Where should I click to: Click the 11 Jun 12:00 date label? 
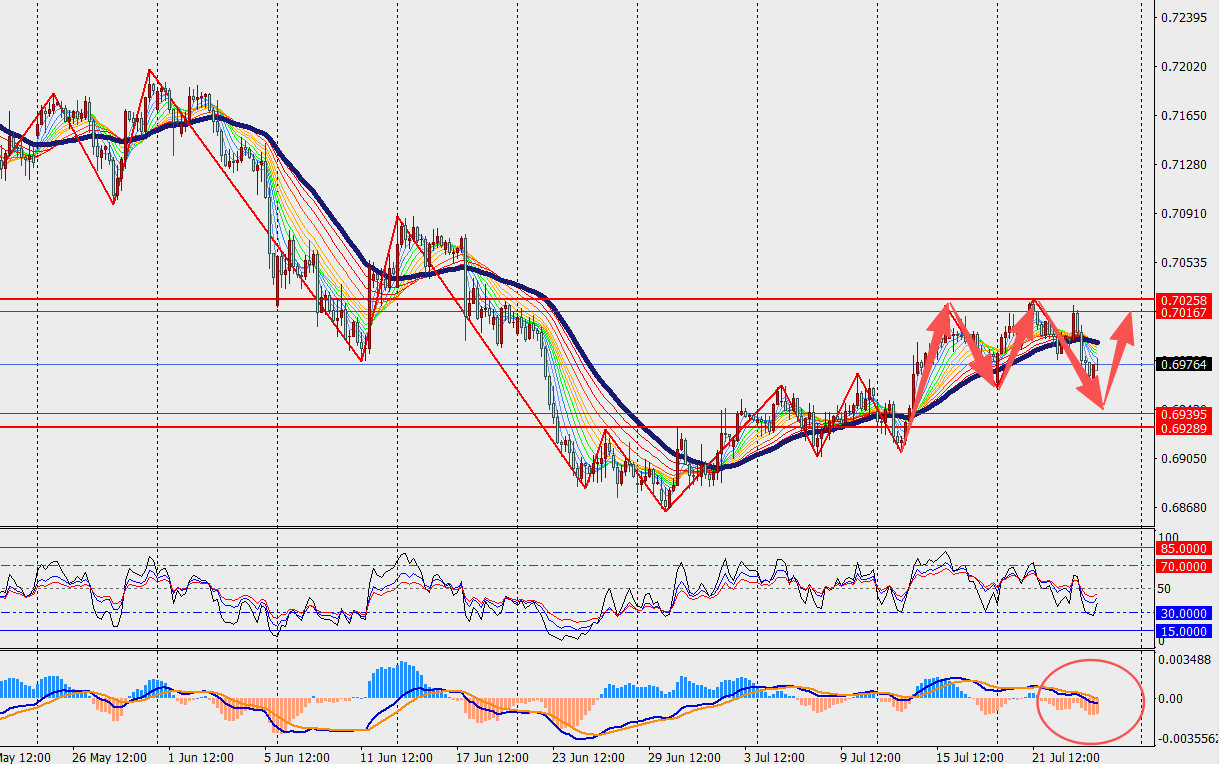[398, 756]
